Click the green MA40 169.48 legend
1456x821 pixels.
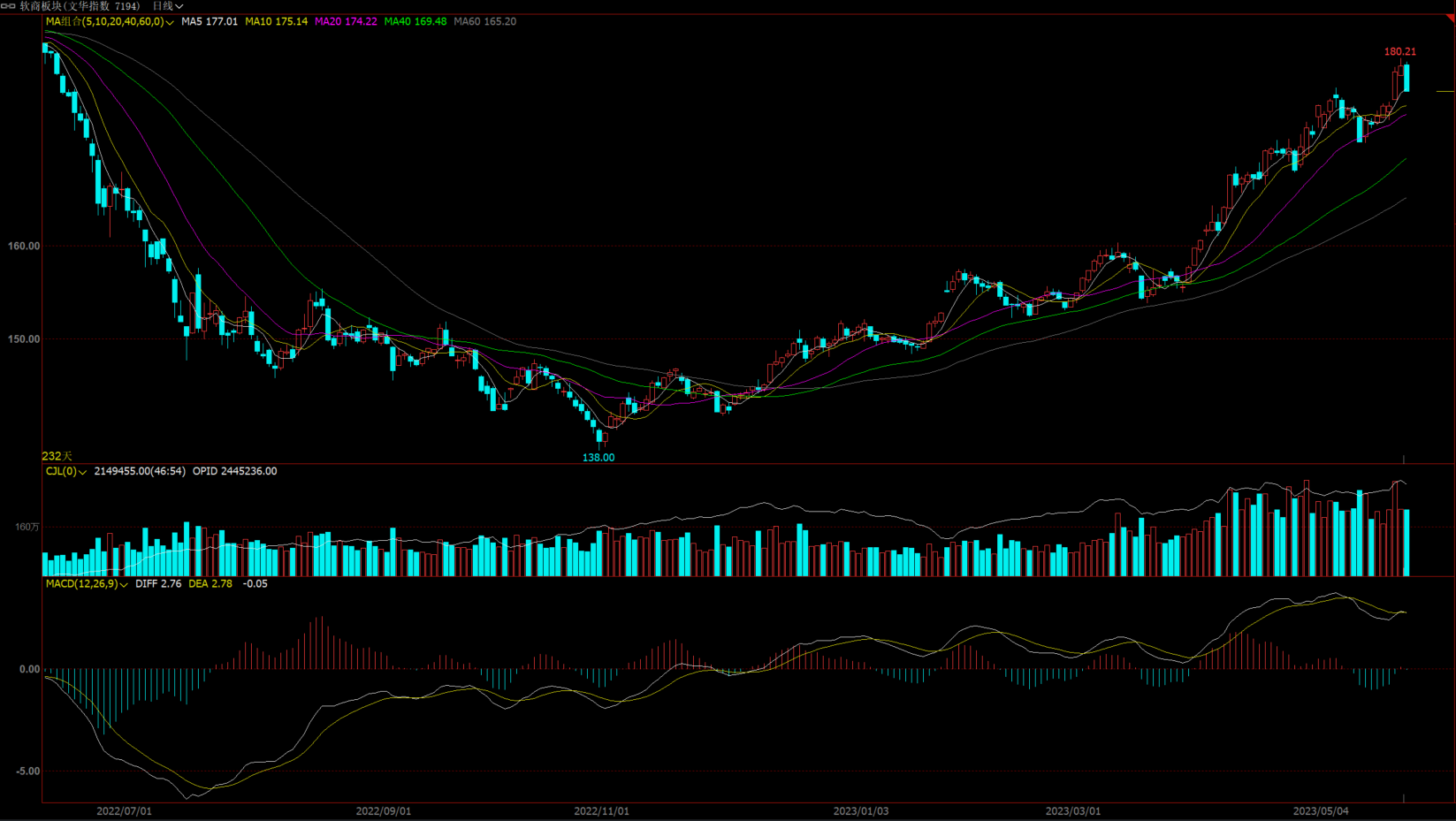point(415,21)
